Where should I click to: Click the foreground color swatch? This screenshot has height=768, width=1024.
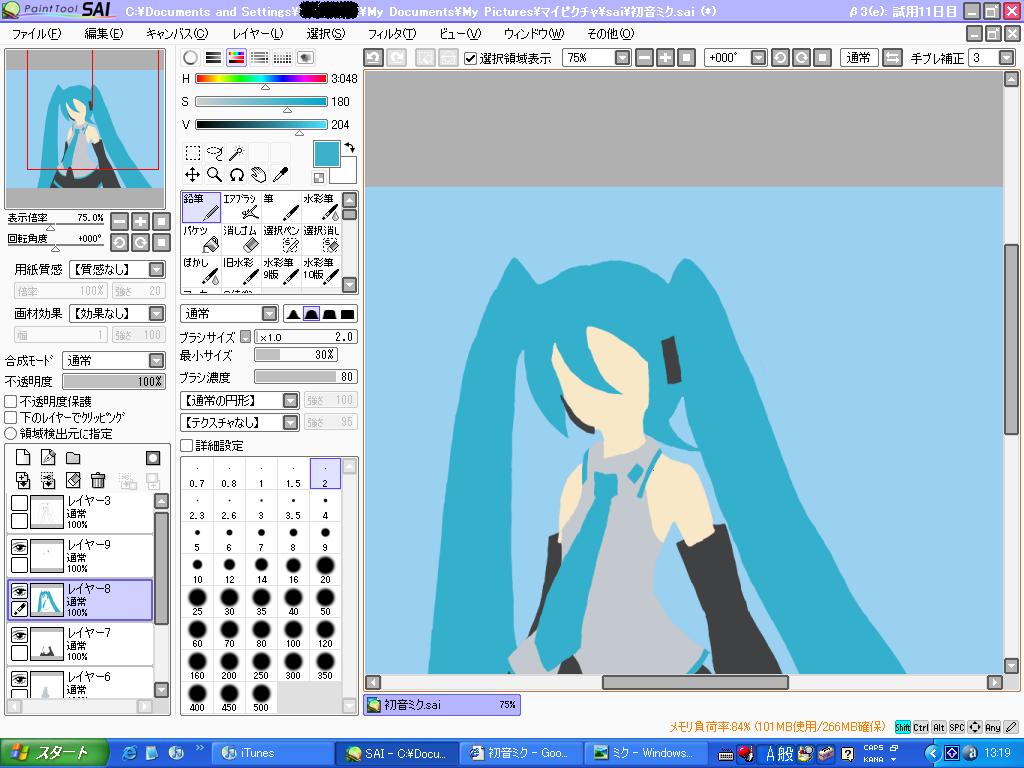[x=326, y=154]
